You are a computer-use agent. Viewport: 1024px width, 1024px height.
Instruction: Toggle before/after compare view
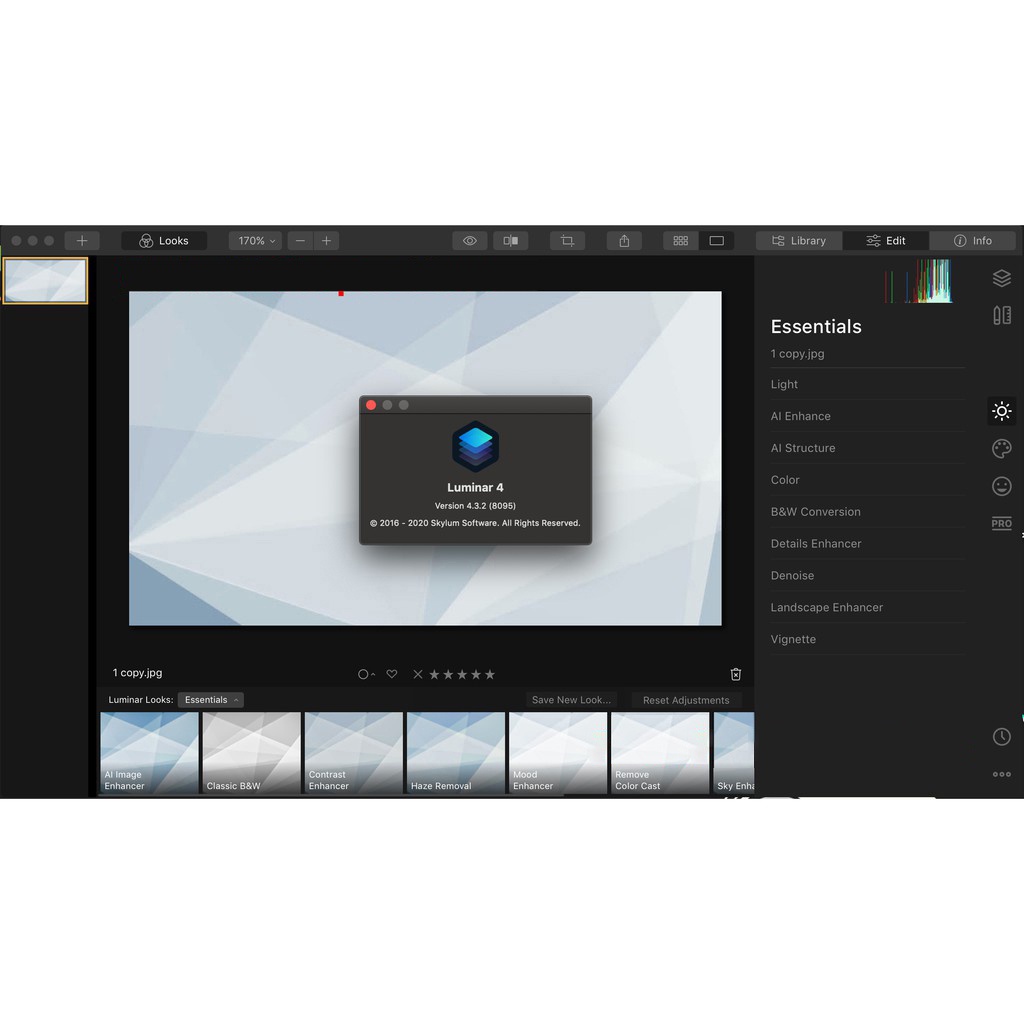click(x=510, y=241)
